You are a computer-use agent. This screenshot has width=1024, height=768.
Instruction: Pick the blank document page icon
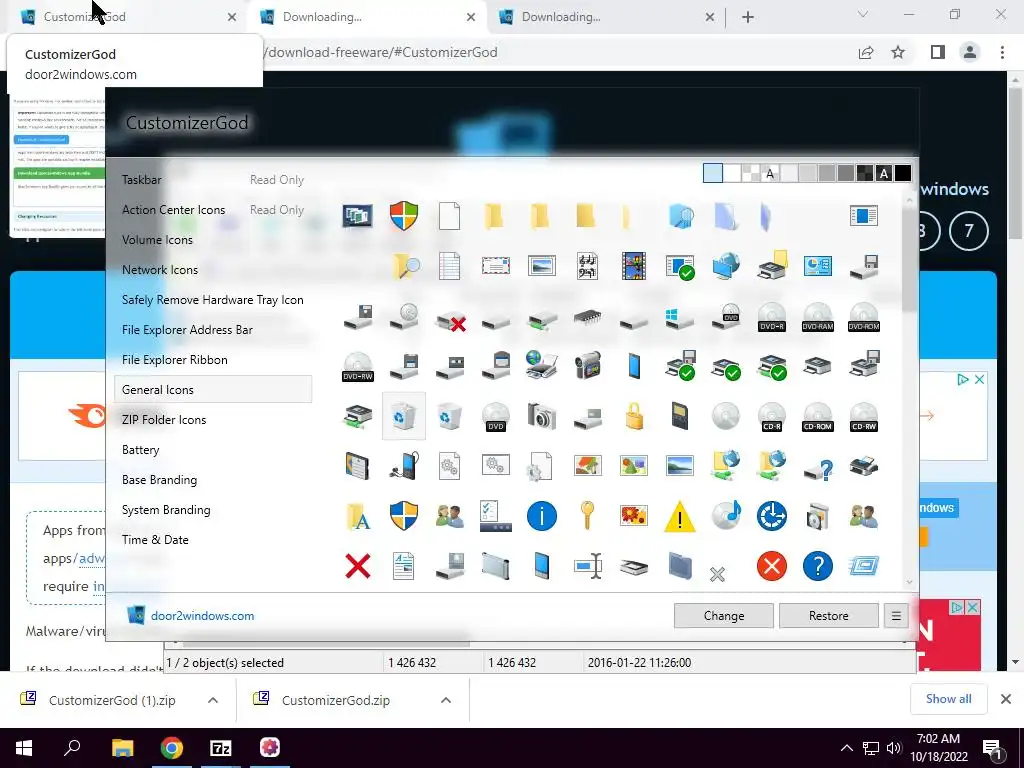(x=449, y=216)
